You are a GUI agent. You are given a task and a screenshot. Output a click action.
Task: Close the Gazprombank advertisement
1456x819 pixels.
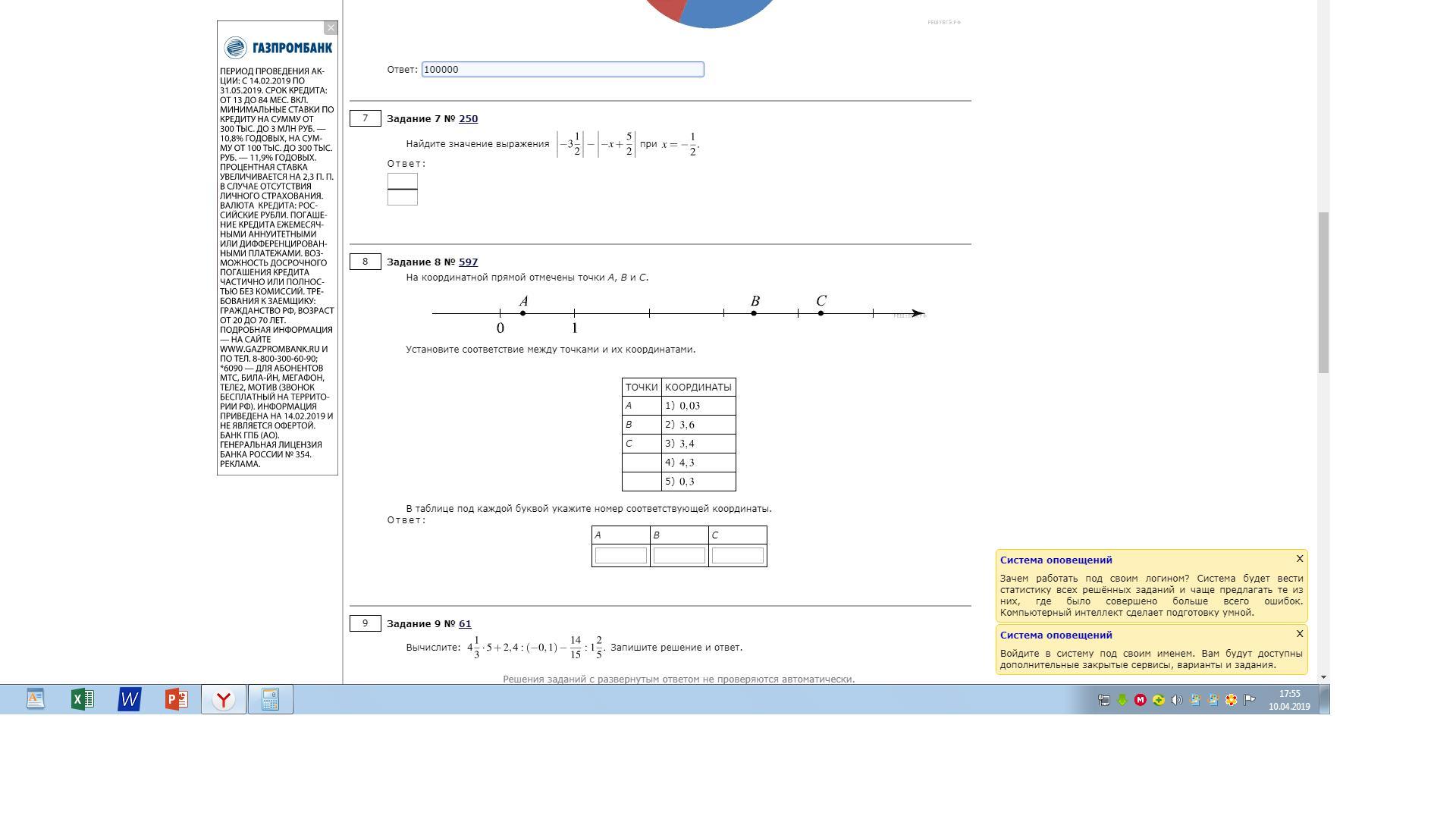tap(331, 28)
